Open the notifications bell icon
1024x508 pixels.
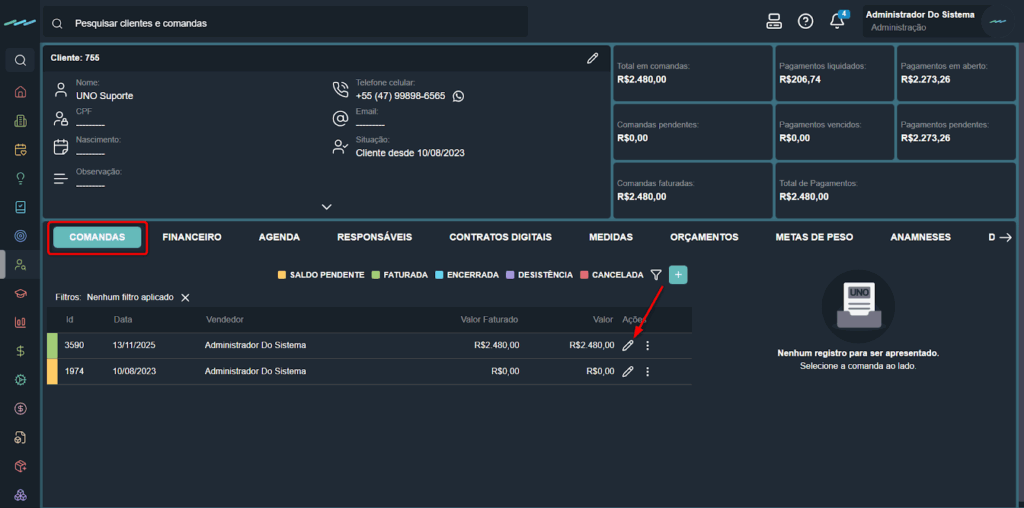point(837,22)
